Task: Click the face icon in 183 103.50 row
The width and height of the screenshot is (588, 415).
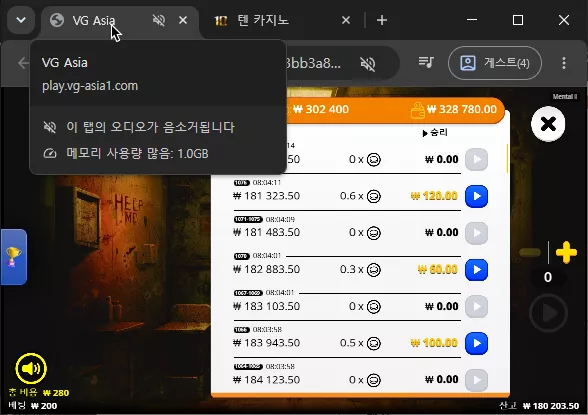Action: pos(374,307)
